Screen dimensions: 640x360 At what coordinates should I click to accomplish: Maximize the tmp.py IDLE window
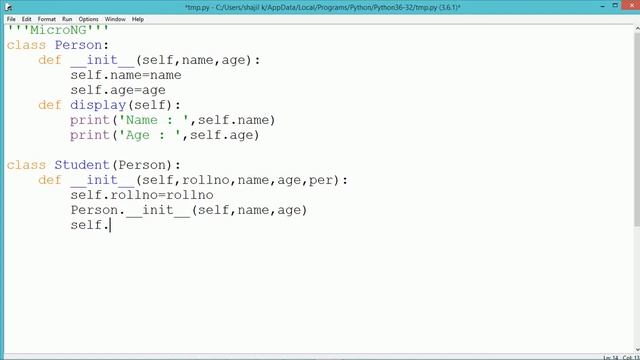click(615, 6)
